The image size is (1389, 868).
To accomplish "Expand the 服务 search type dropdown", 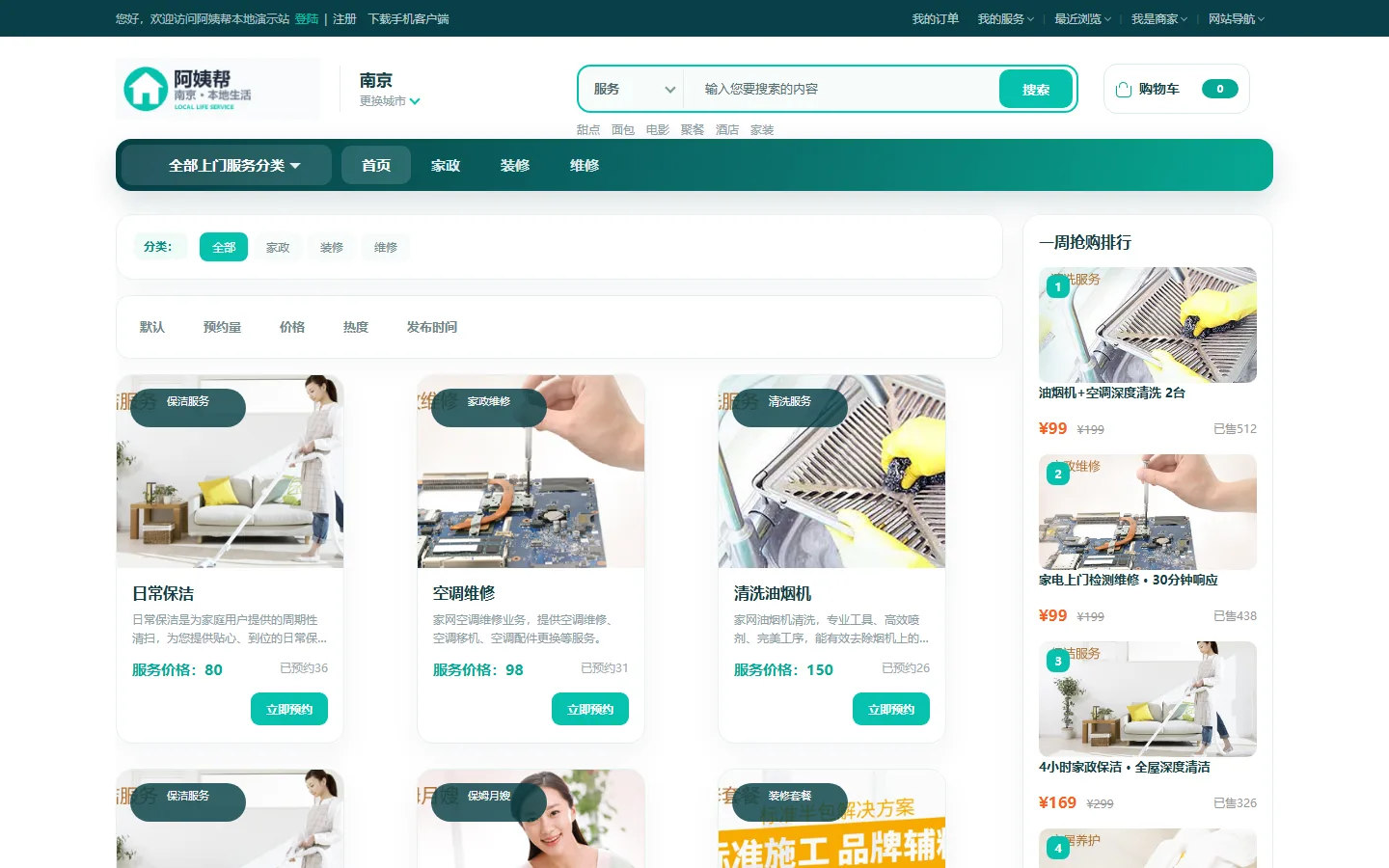I will pyautogui.click(x=632, y=89).
